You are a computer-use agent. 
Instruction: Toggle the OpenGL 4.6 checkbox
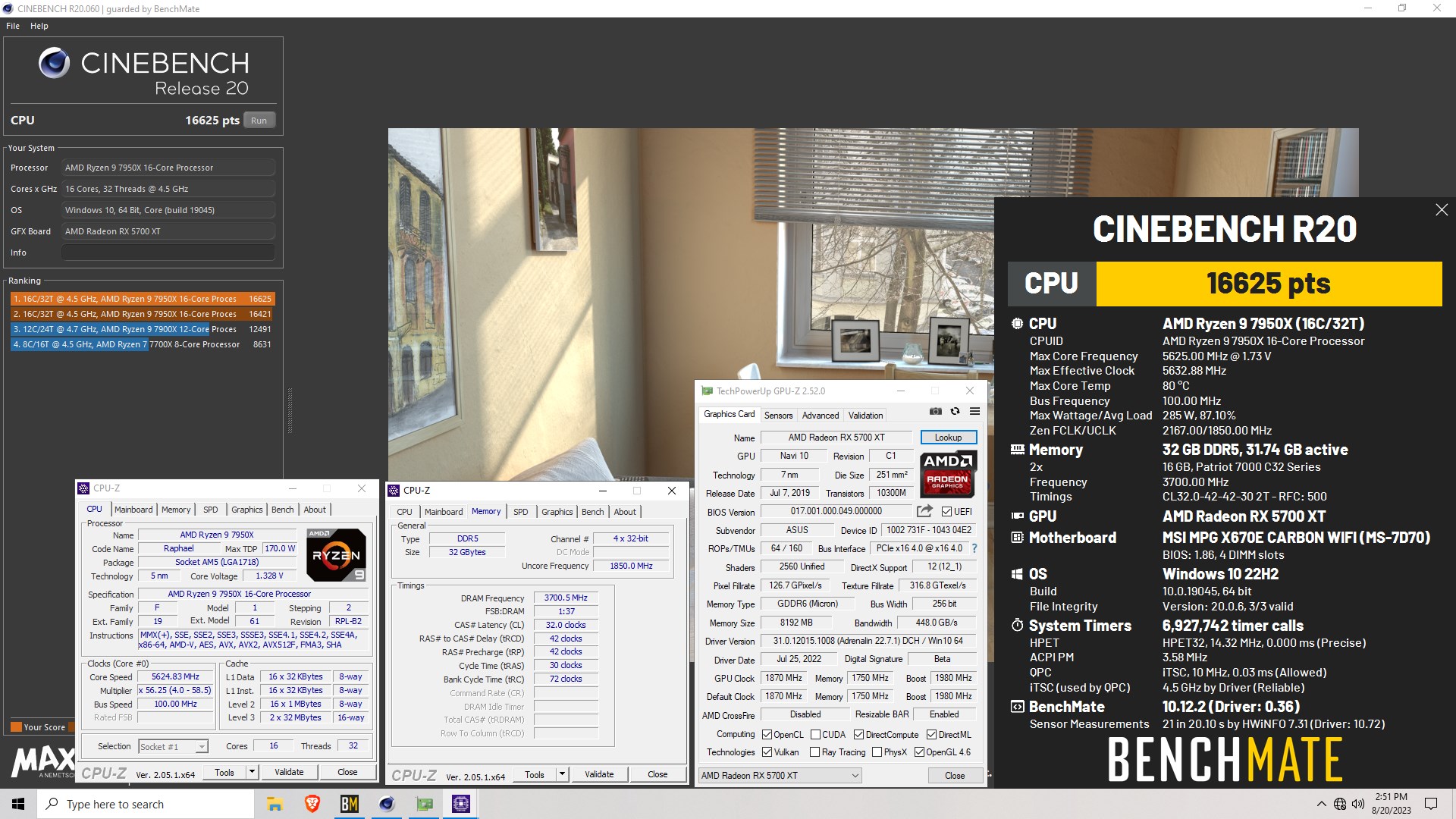[x=919, y=752]
